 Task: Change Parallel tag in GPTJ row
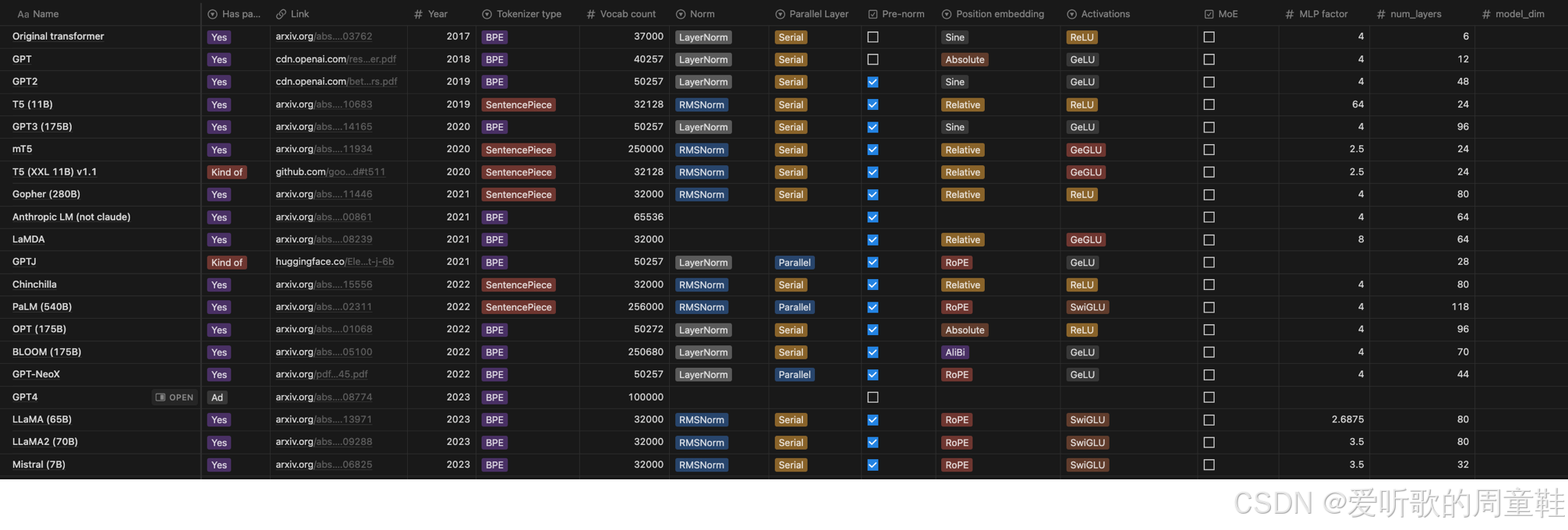795,263
